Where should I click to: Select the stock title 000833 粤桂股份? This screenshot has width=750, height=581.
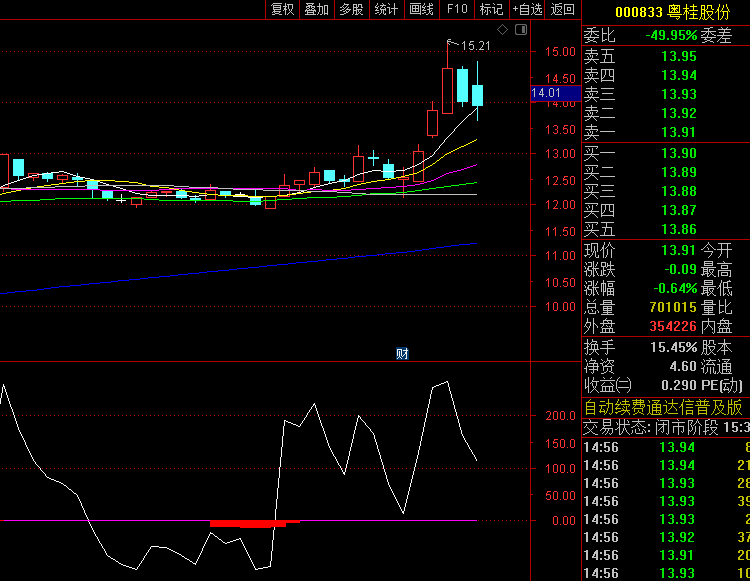(673, 12)
